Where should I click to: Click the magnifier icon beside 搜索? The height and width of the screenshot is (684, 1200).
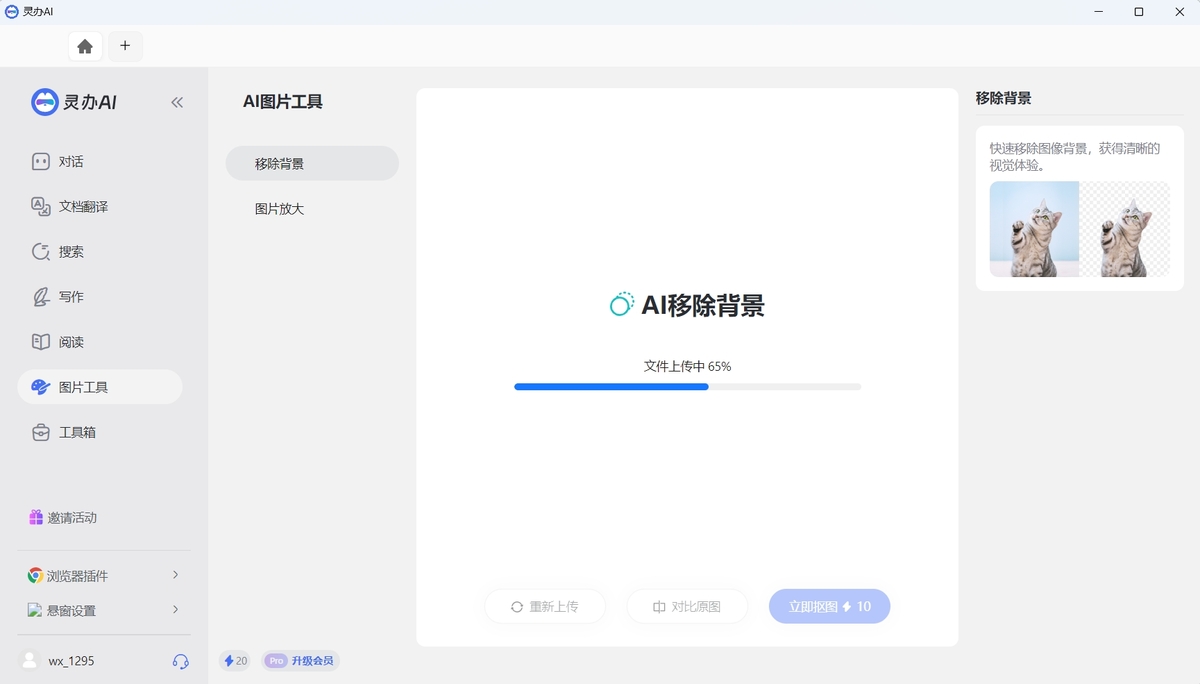(x=41, y=252)
